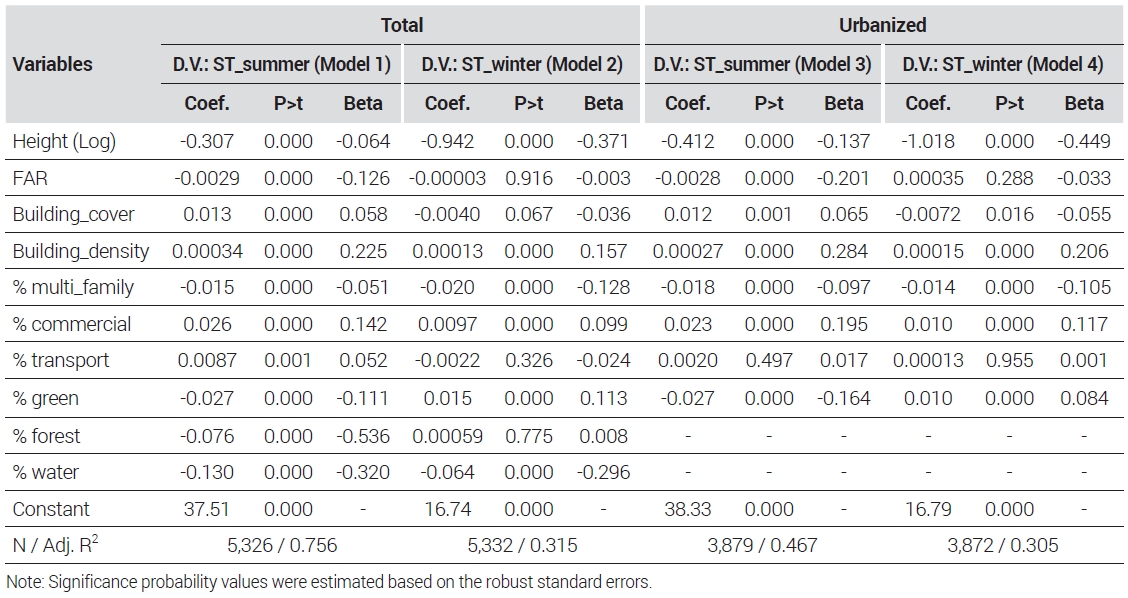This screenshot has width=1128, height=598.
Task: Select the Height (Log) row label
Action: pos(64,142)
